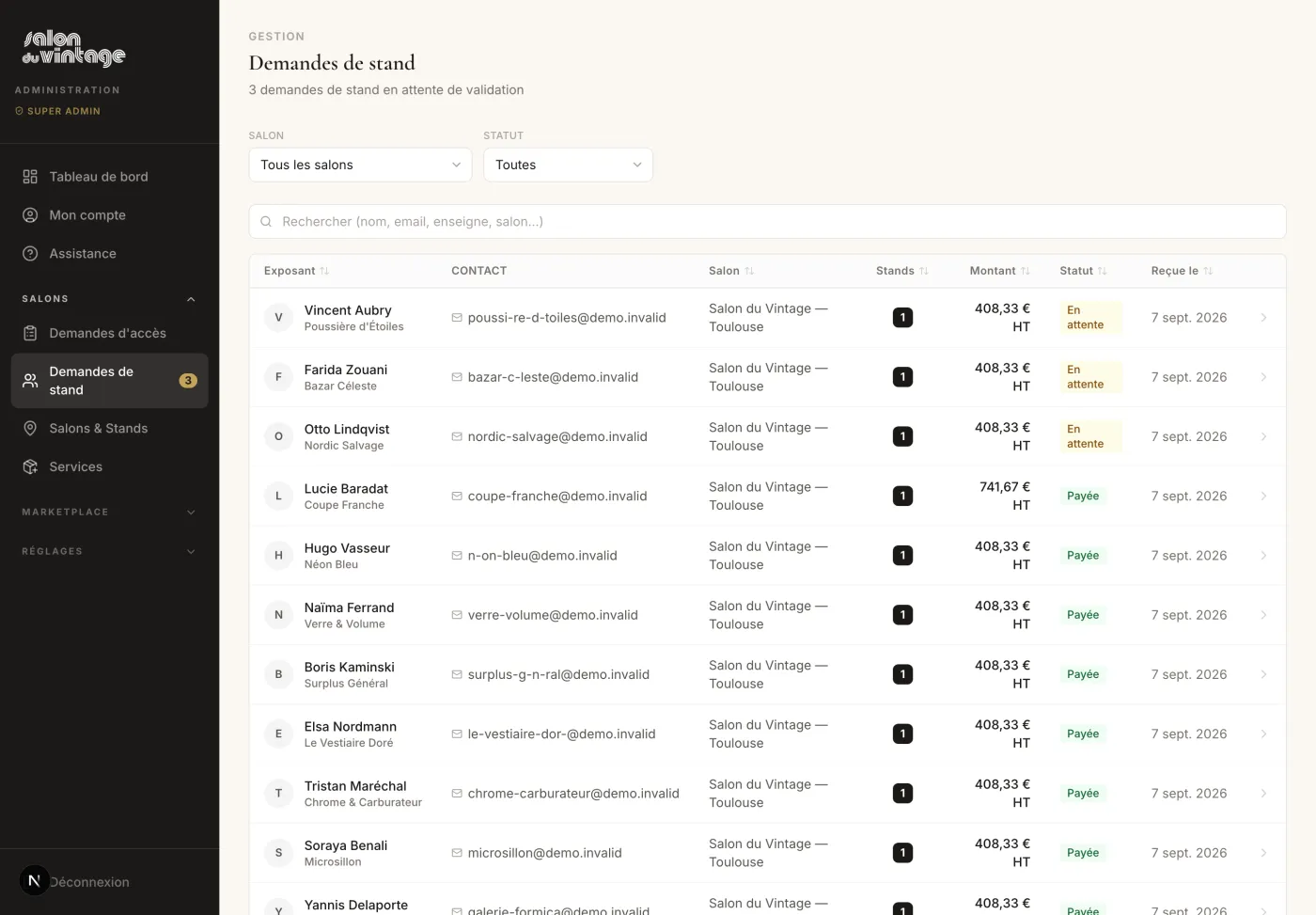Click email surplus-g-n-ral@demo.invalid
Image resolution: width=1316 pixels, height=915 pixels.
pos(558,674)
